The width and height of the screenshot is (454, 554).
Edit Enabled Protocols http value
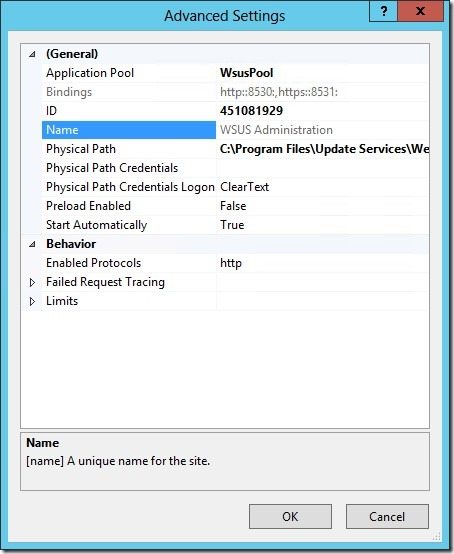[323, 263]
